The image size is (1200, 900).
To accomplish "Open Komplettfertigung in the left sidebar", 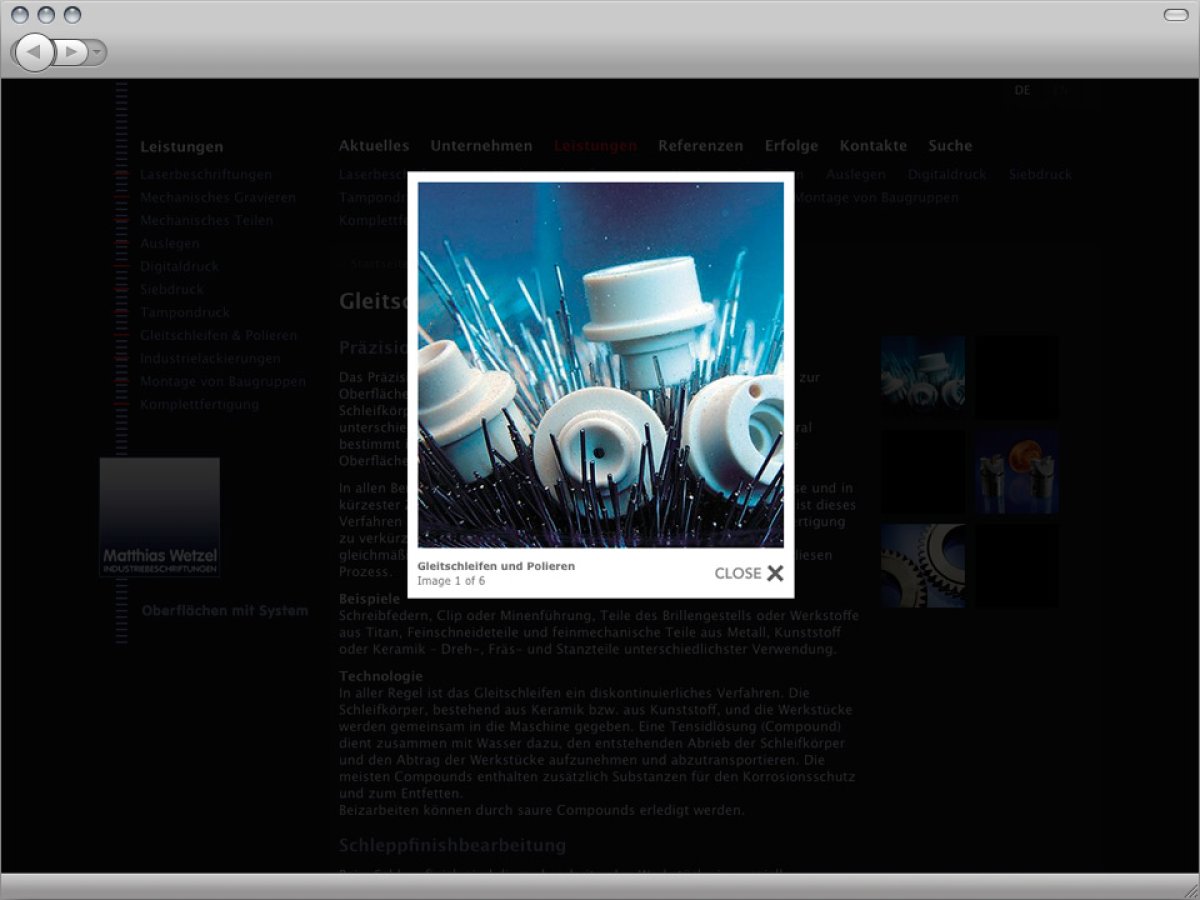I will pos(199,404).
